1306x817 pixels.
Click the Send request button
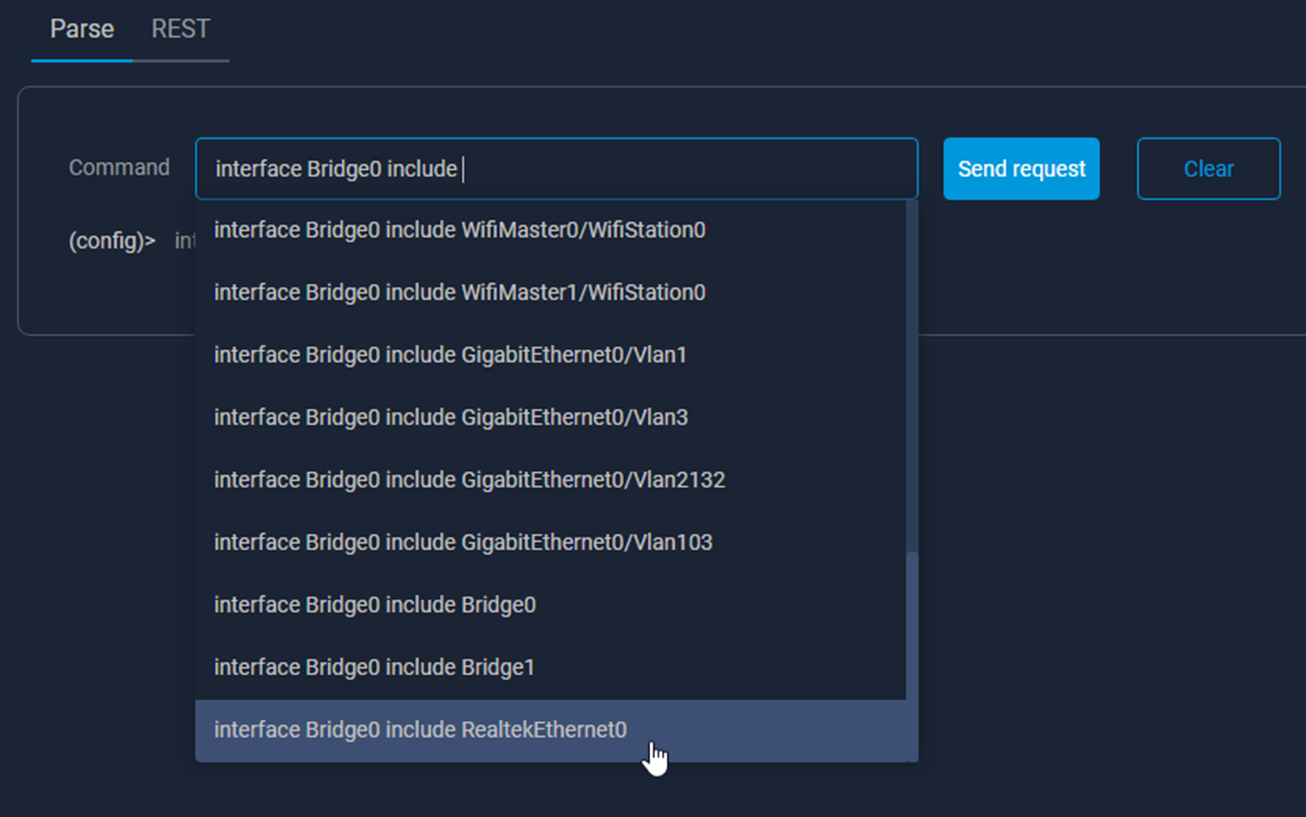(x=1021, y=169)
